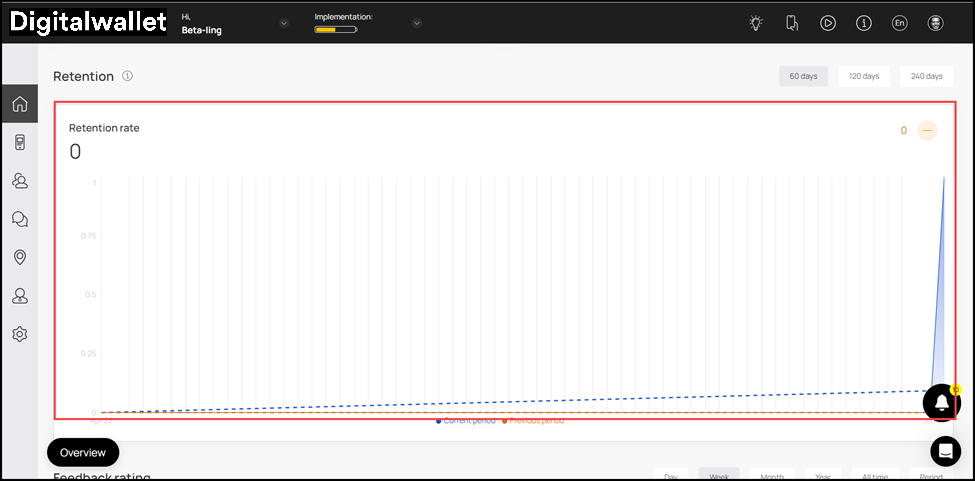Image resolution: width=975 pixels, height=481 pixels.
Task: Click the card/device icon in the sidebar
Action: click(19, 143)
